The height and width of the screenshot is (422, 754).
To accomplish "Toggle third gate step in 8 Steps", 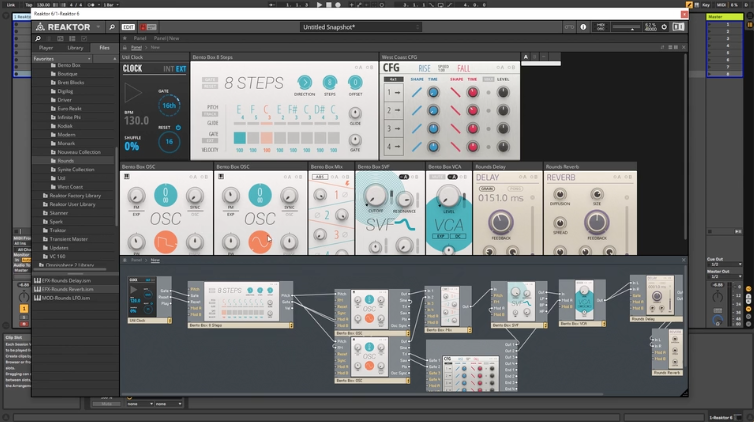I will point(266,138).
